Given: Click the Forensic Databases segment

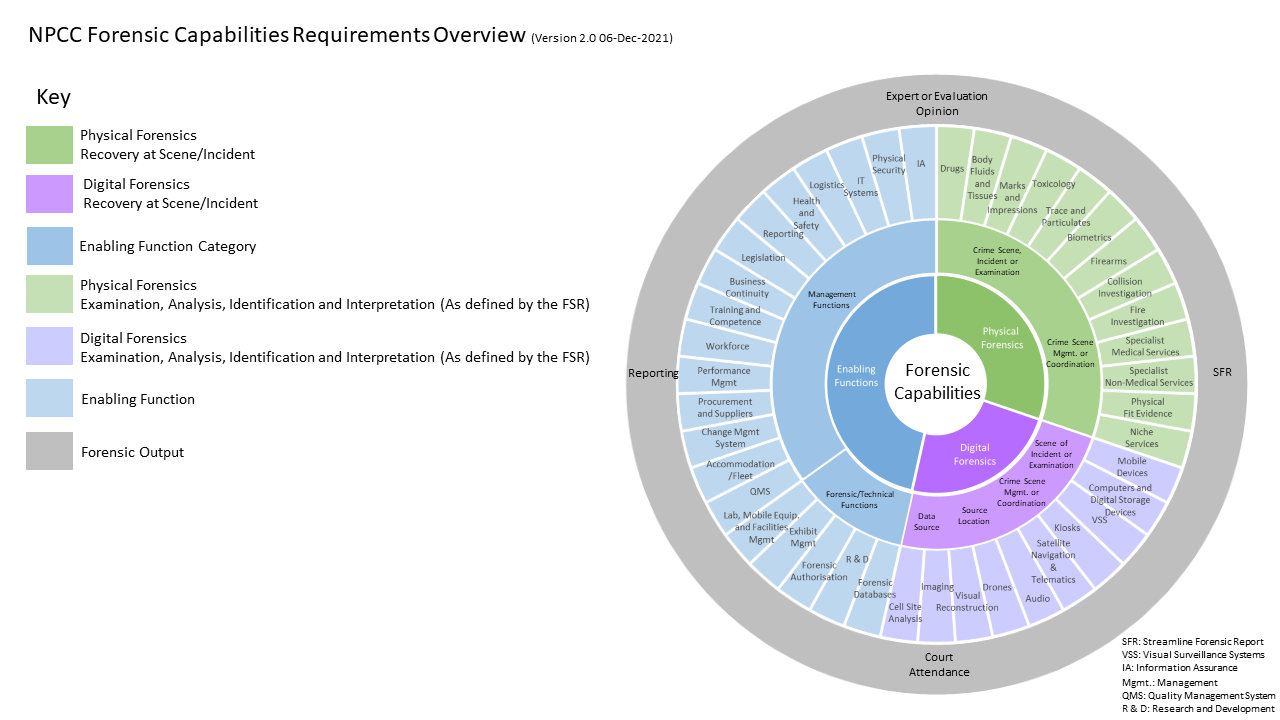Looking at the screenshot, I should pyautogui.click(x=875, y=589).
